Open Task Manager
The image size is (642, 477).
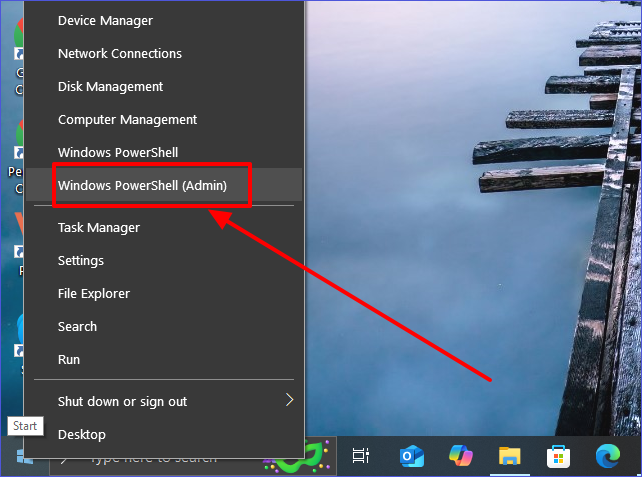164,227
